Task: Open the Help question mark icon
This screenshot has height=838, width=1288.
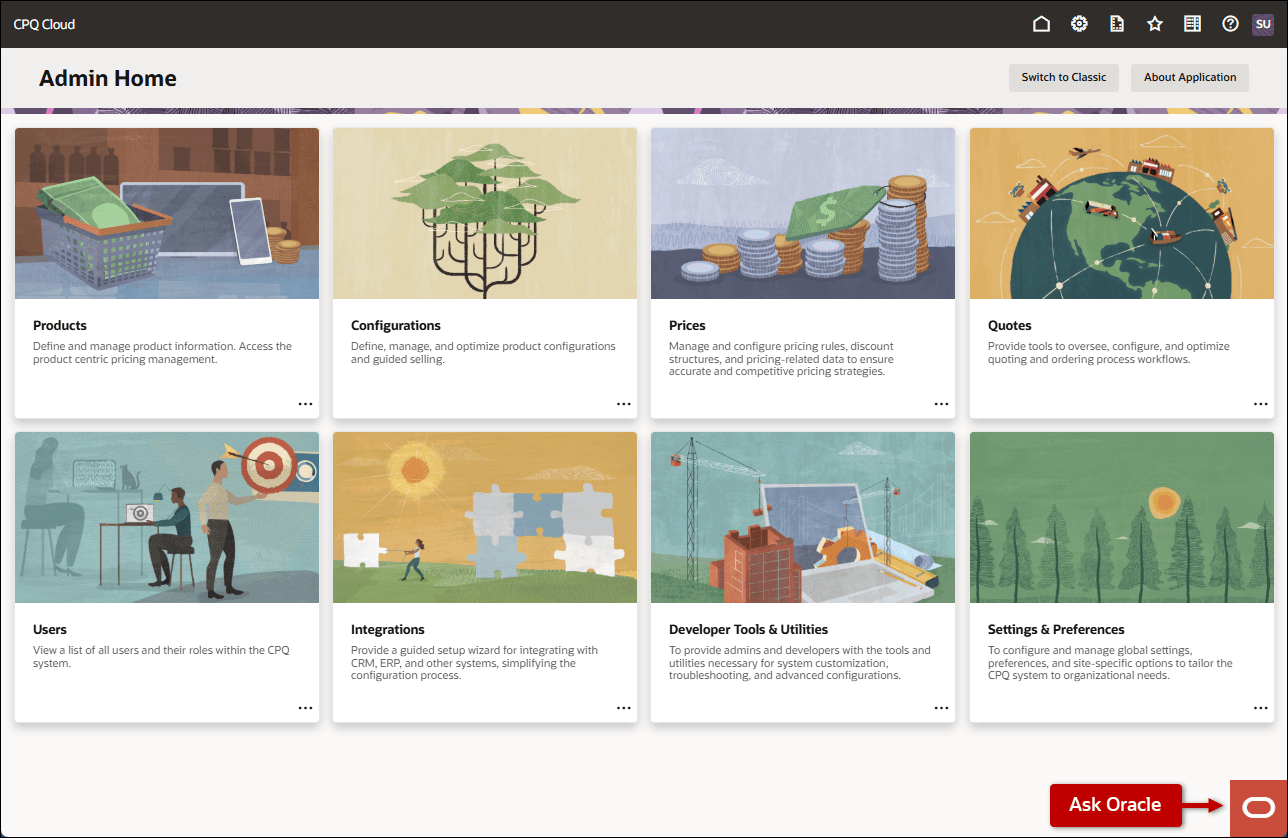Action: [1230, 23]
